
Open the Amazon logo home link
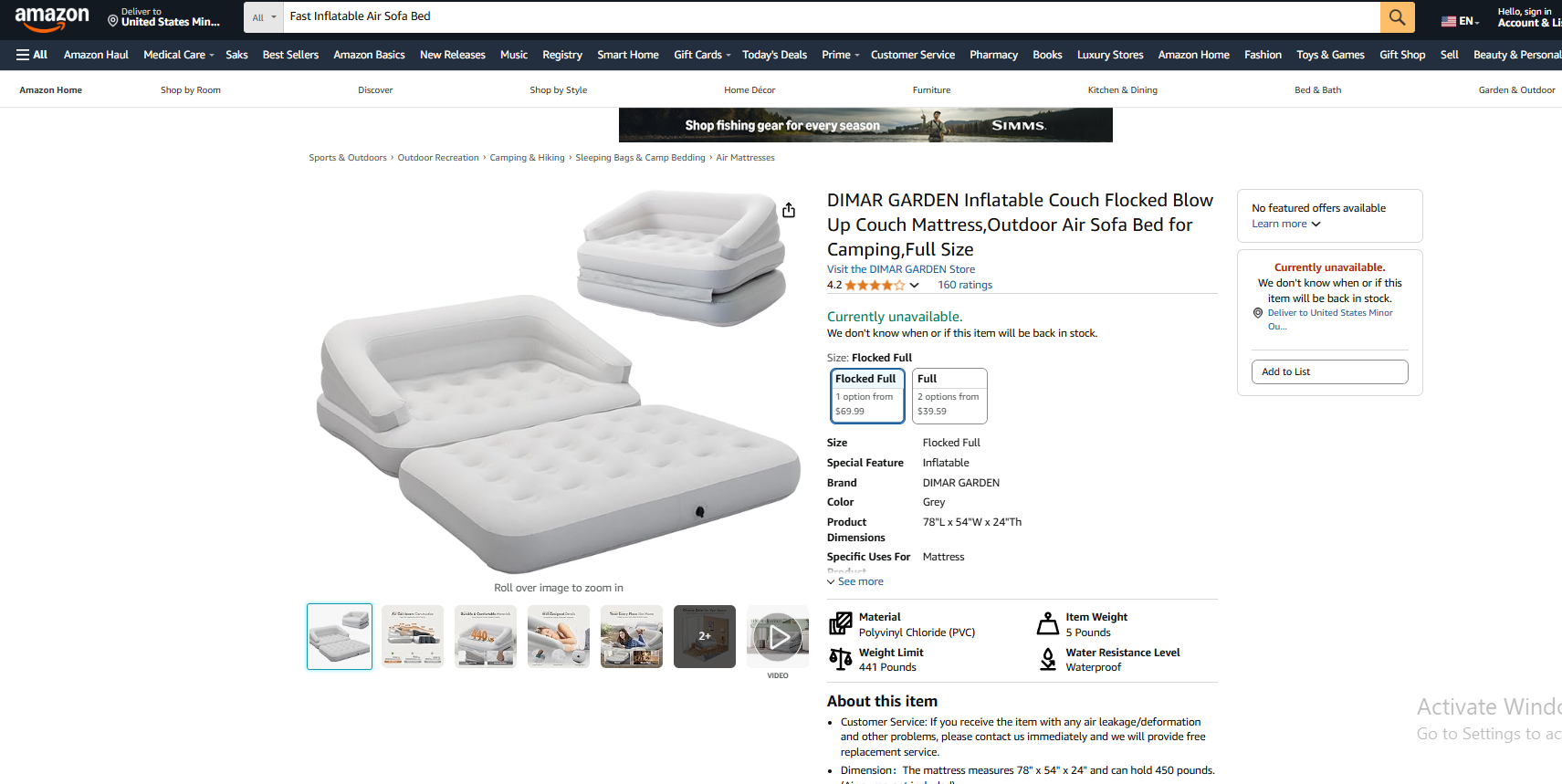pos(52,17)
